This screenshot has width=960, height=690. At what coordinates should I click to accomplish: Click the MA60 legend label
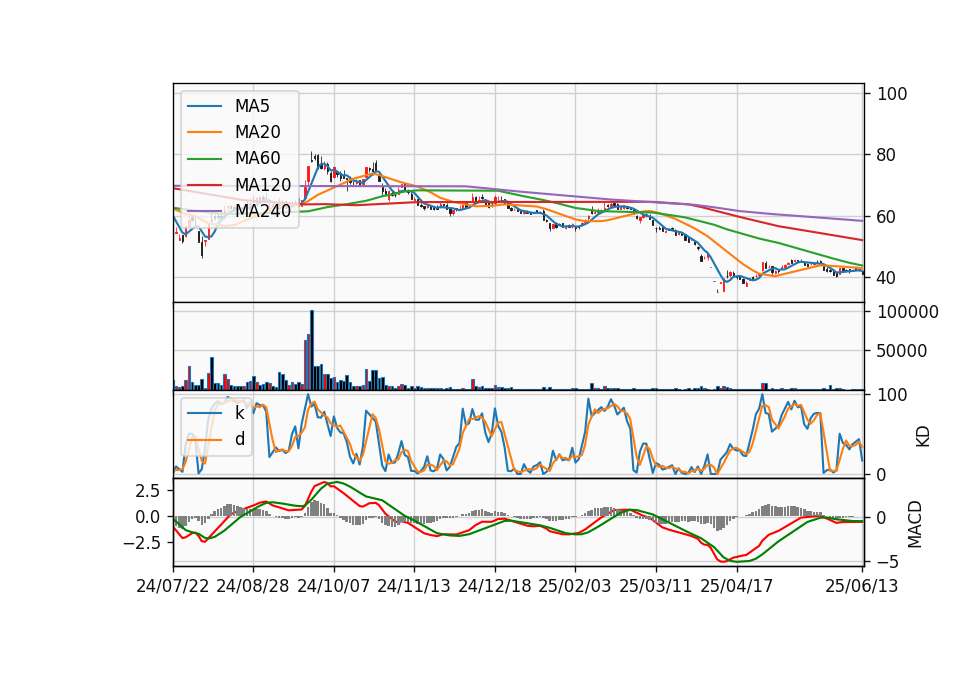click(x=257, y=158)
